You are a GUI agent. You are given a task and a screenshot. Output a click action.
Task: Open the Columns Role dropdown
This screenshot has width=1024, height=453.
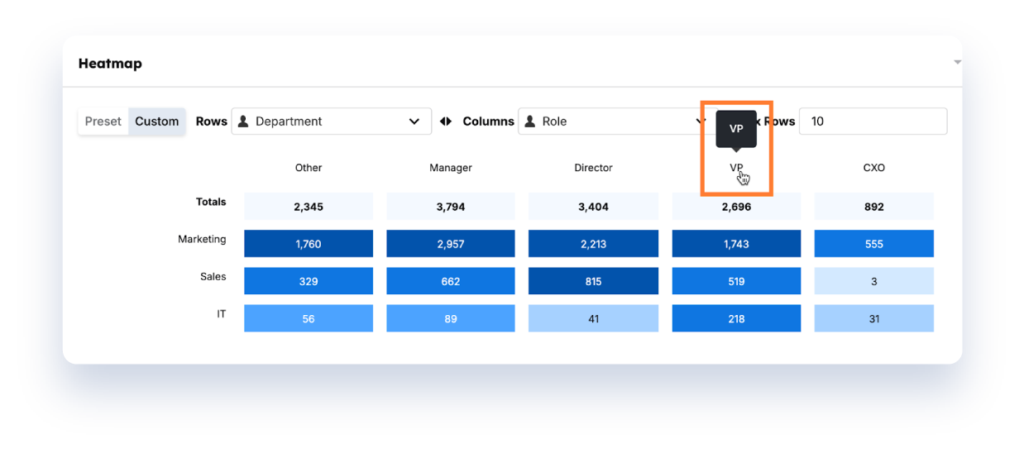(610, 122)
